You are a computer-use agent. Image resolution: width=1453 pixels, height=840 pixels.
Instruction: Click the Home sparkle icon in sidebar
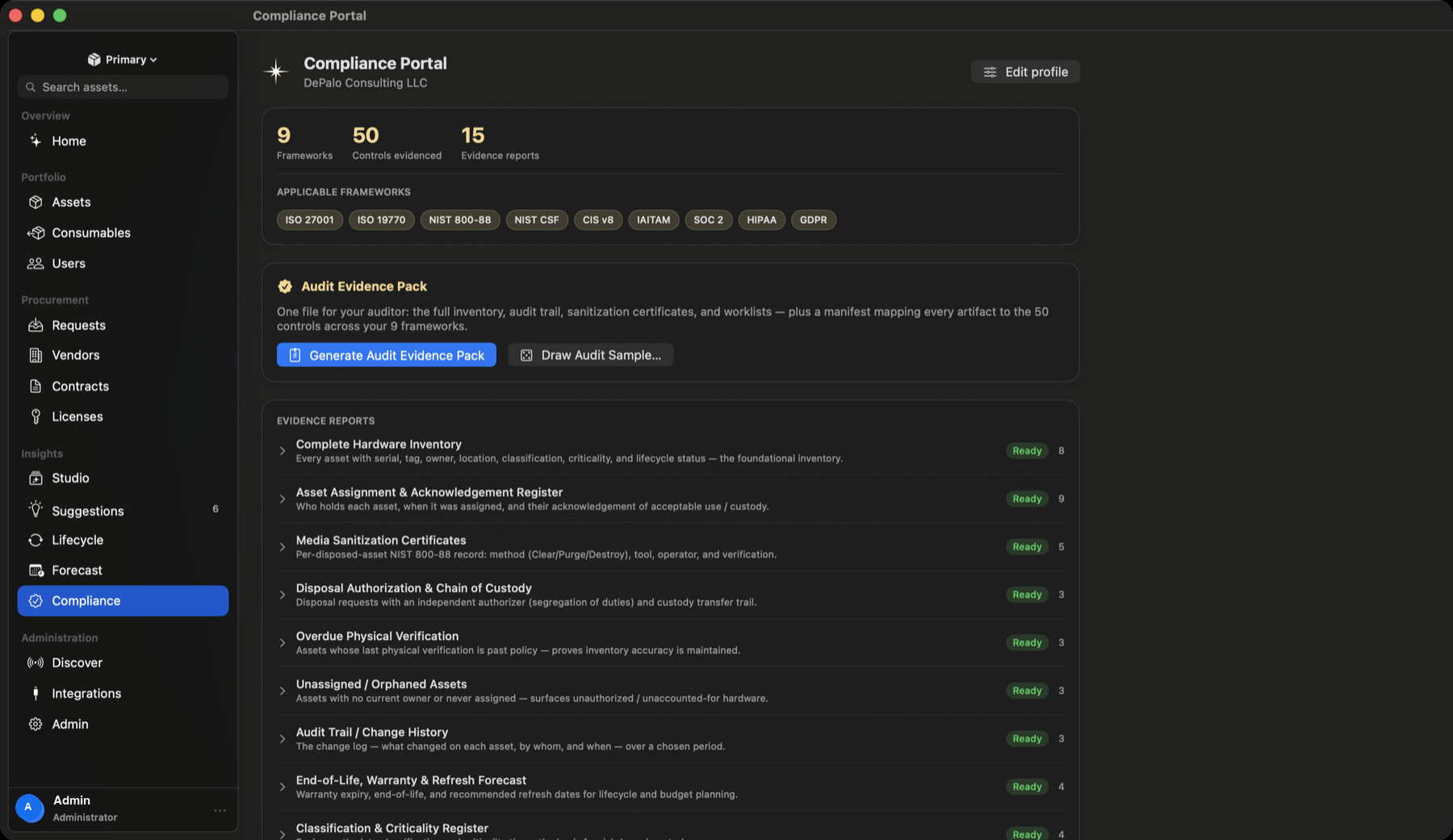point(36,140)
